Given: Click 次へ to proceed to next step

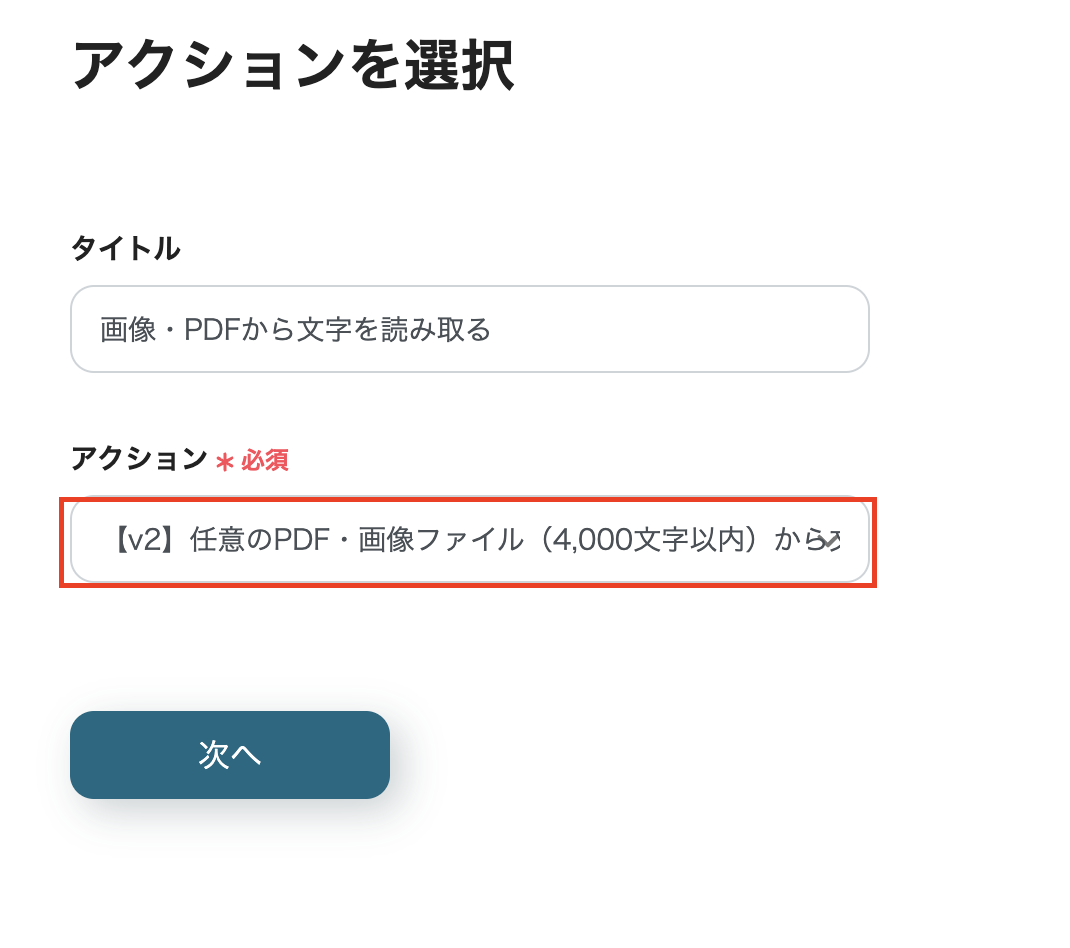Looking at the screenshot, I should 229,755.
